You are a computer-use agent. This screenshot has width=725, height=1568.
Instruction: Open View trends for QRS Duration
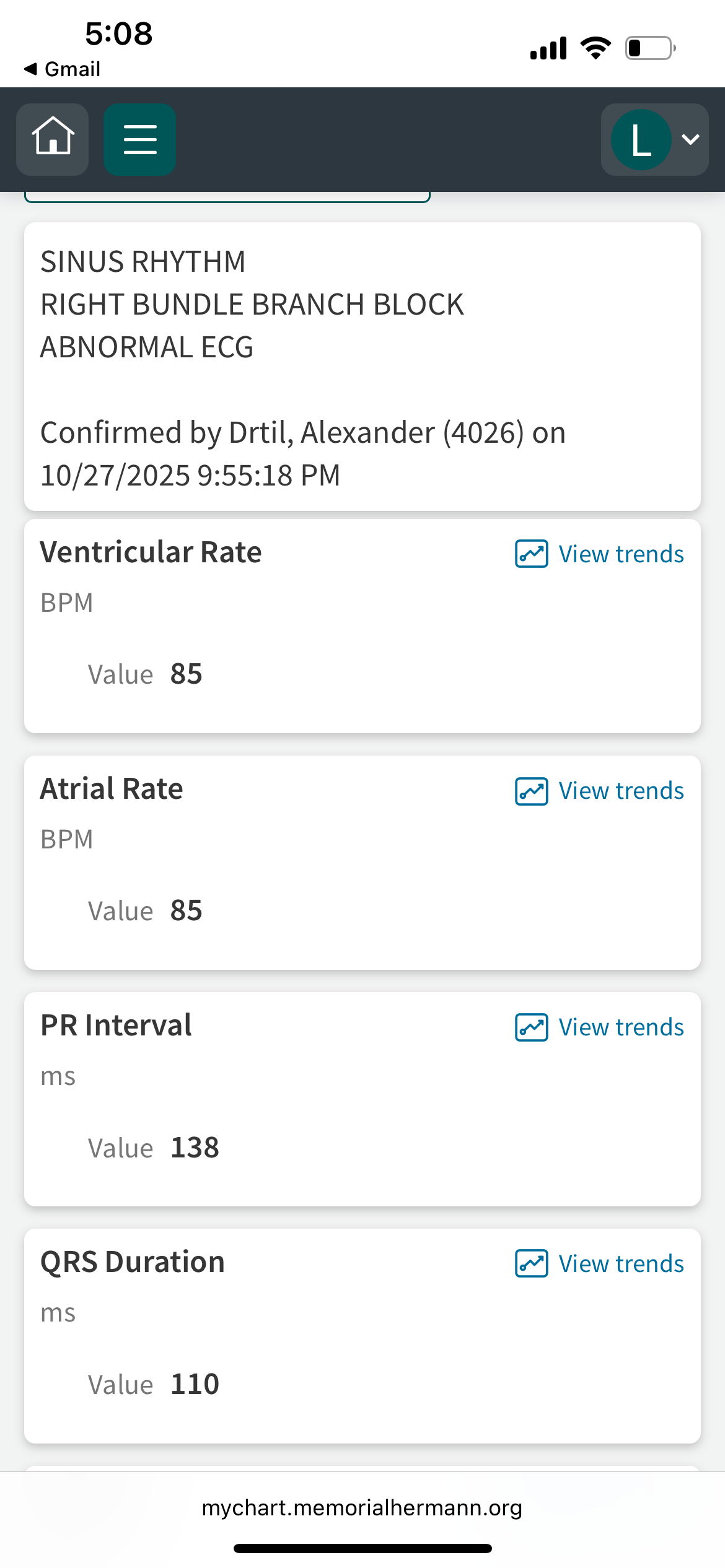tap(621, 1264)
